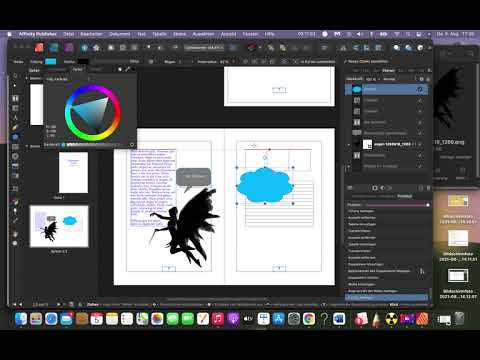Click the black Kontur swatch
The width and height of the screenshot is (480, 360).
click(83, 62)
